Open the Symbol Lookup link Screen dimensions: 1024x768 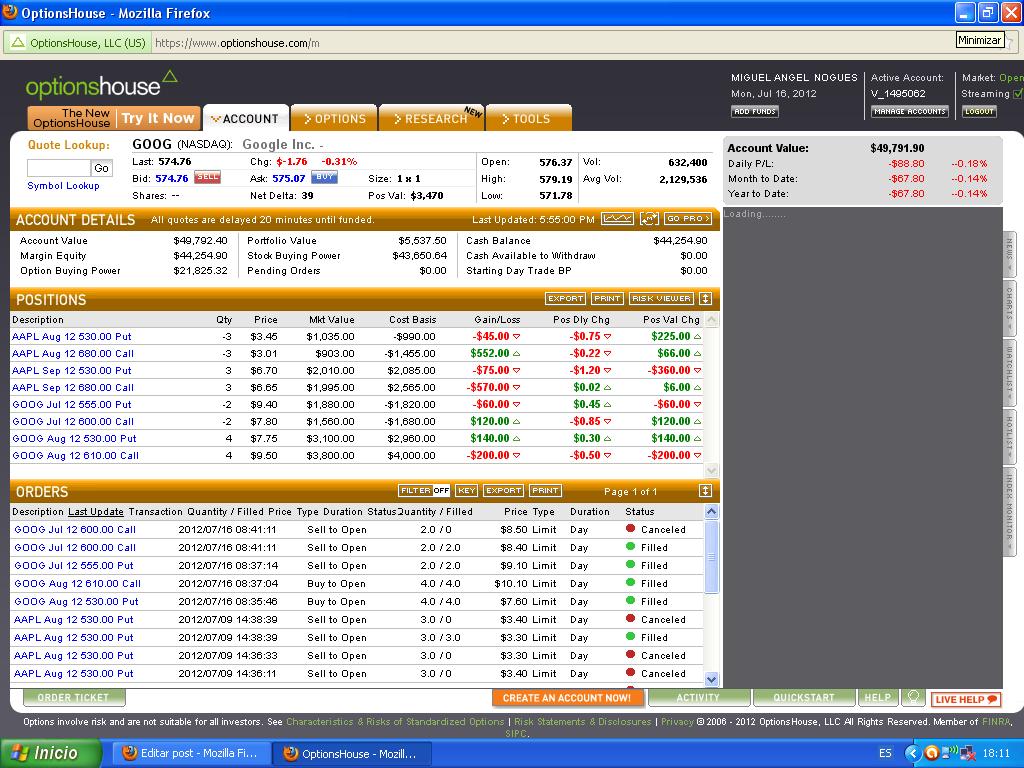click(x=63, y=185)
